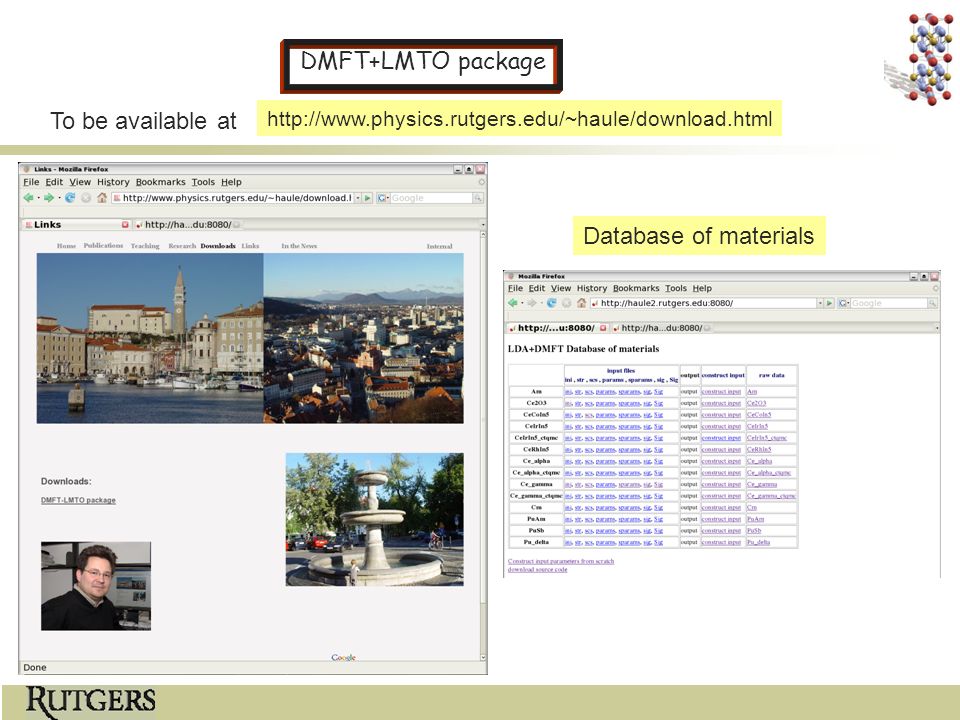Open the File menu in the Links window
Image resolution: width=960 pixels, height=720 pixels.
(x=31, y=182)
